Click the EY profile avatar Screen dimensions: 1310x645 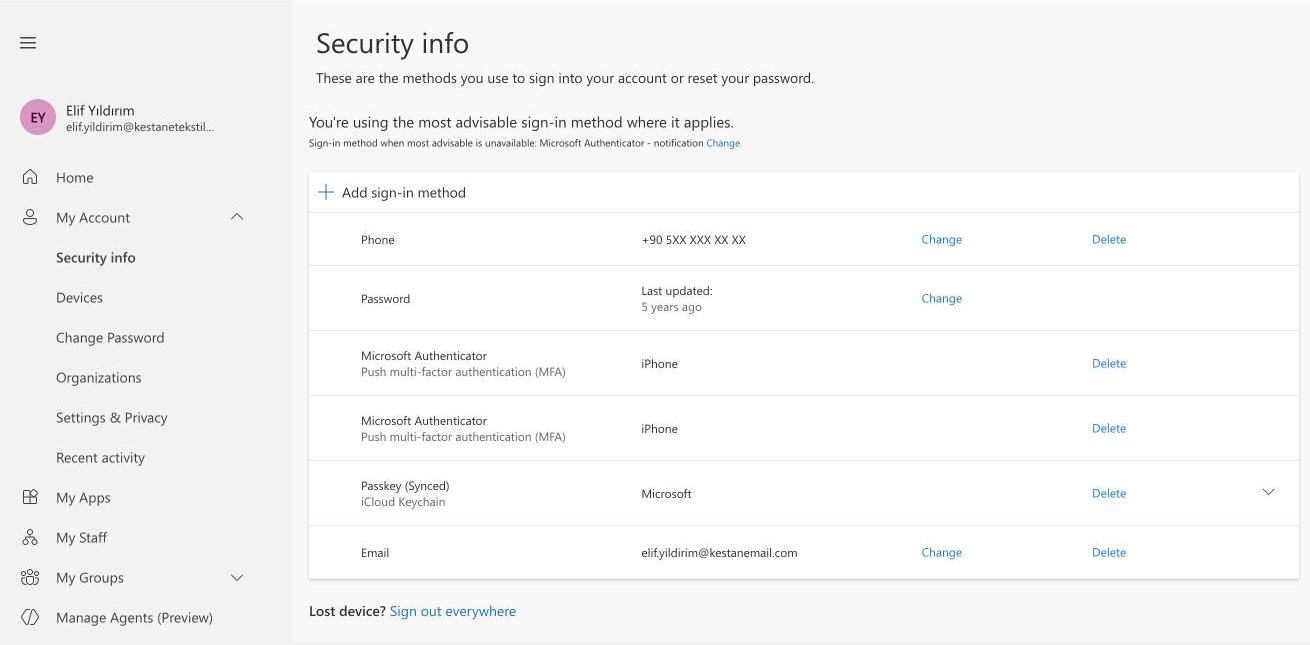pyautogui.click(x=38, y=117)
